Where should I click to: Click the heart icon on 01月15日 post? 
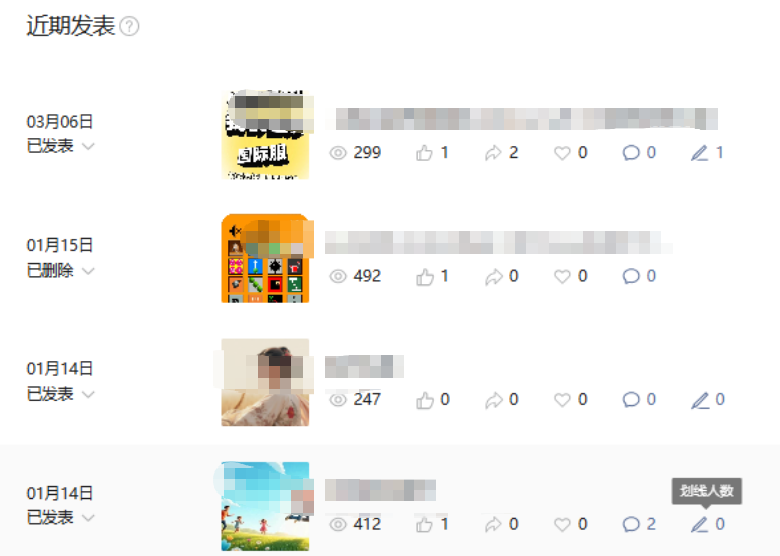point(562,277)
